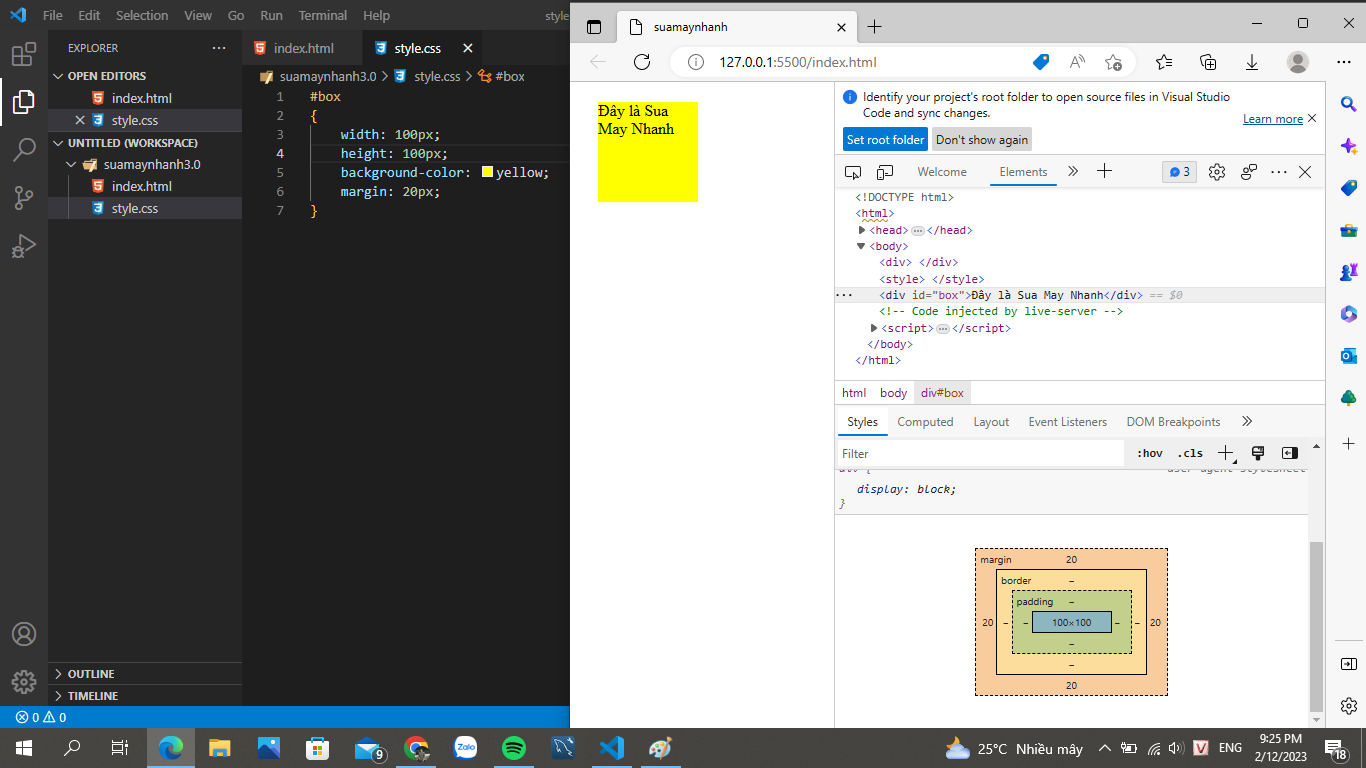This screenshot has height=768, width=1366.
Task: Toggle the Computed Styles sidebar
Action: click(x=1290, y=453)
